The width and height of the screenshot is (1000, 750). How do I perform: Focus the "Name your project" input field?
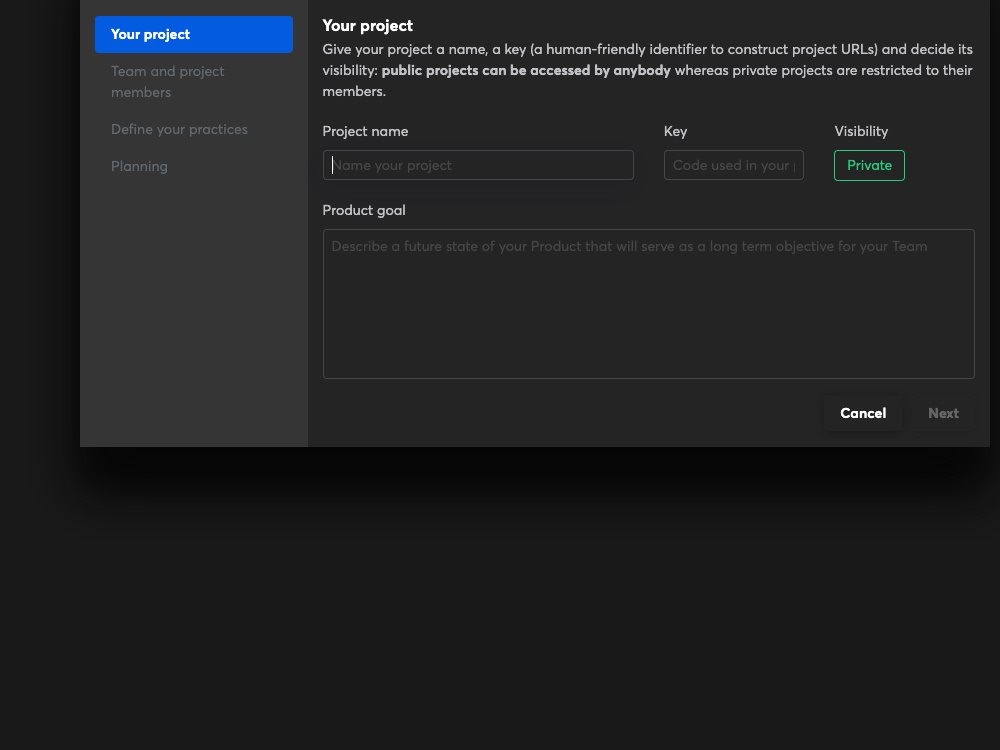477,165
